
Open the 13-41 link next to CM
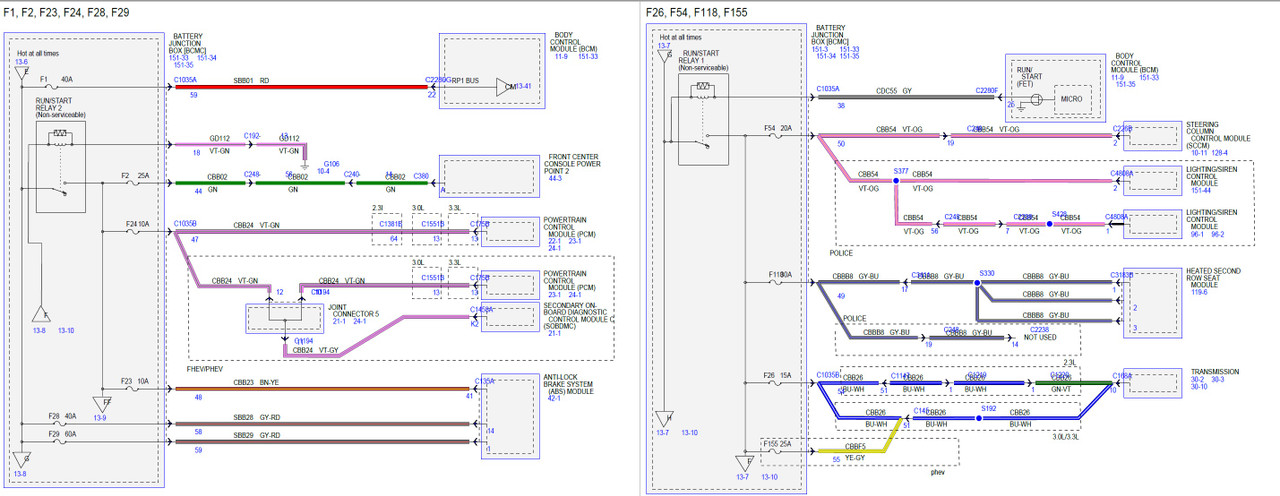[x=524, y=87]
